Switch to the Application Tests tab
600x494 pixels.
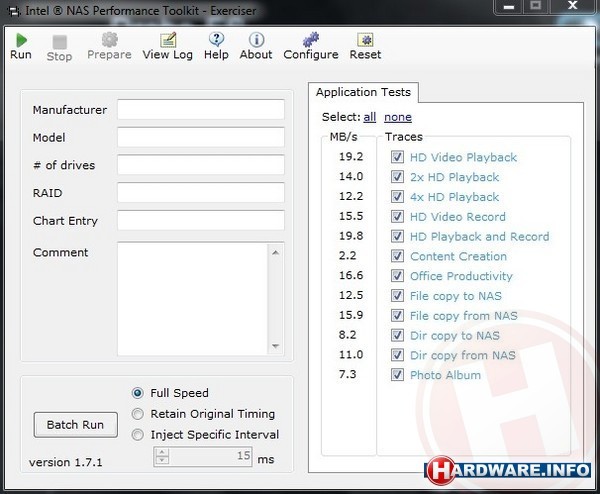[x=363, y=92]
